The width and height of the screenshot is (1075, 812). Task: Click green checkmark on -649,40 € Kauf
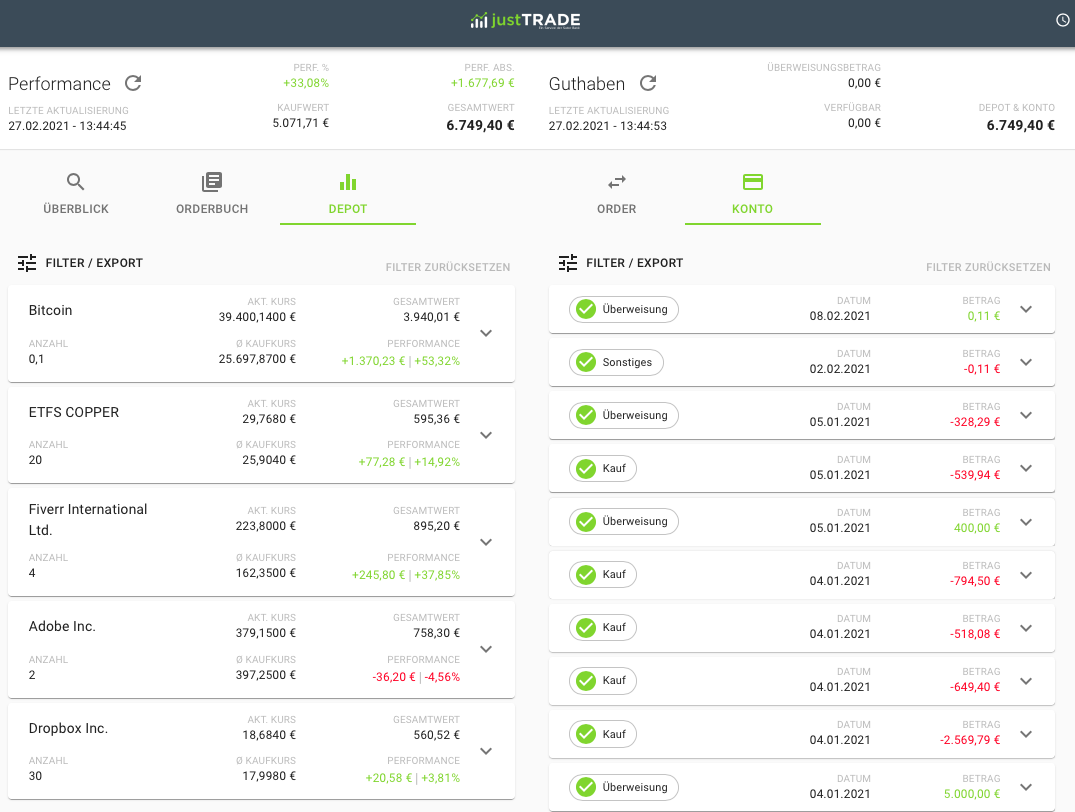(586, 680)
